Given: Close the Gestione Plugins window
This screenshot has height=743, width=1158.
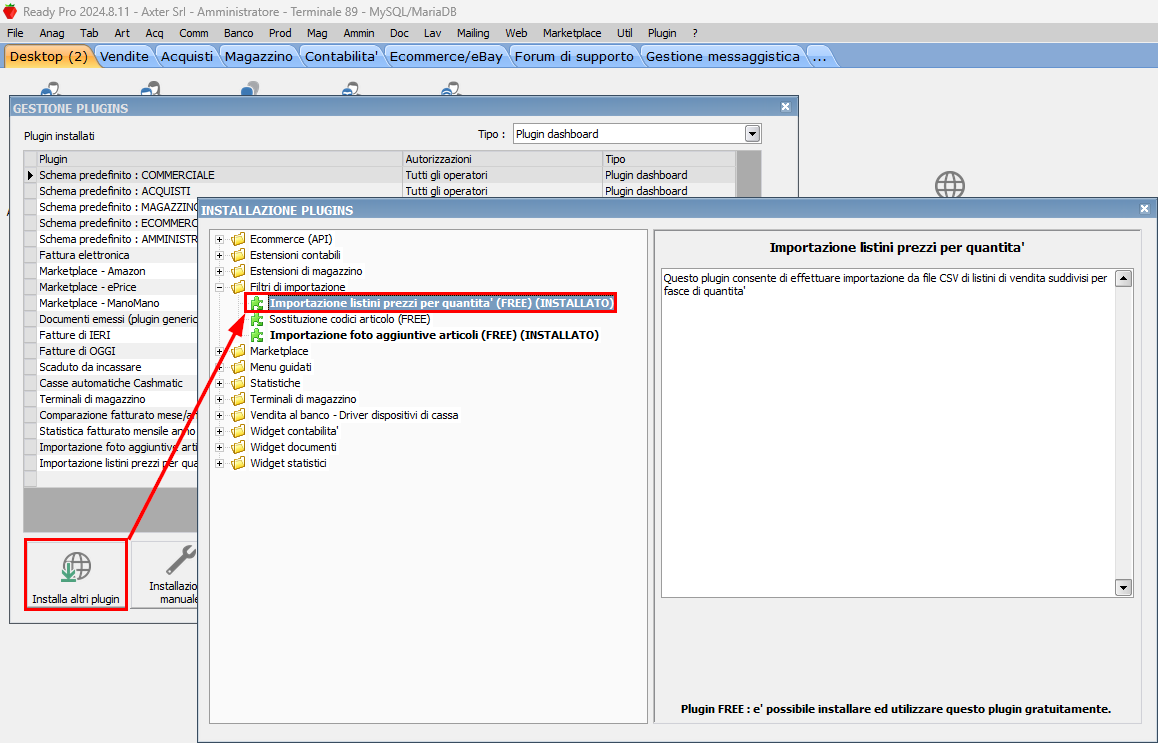Looking at the screenshot, I should (x=785, y=107).
